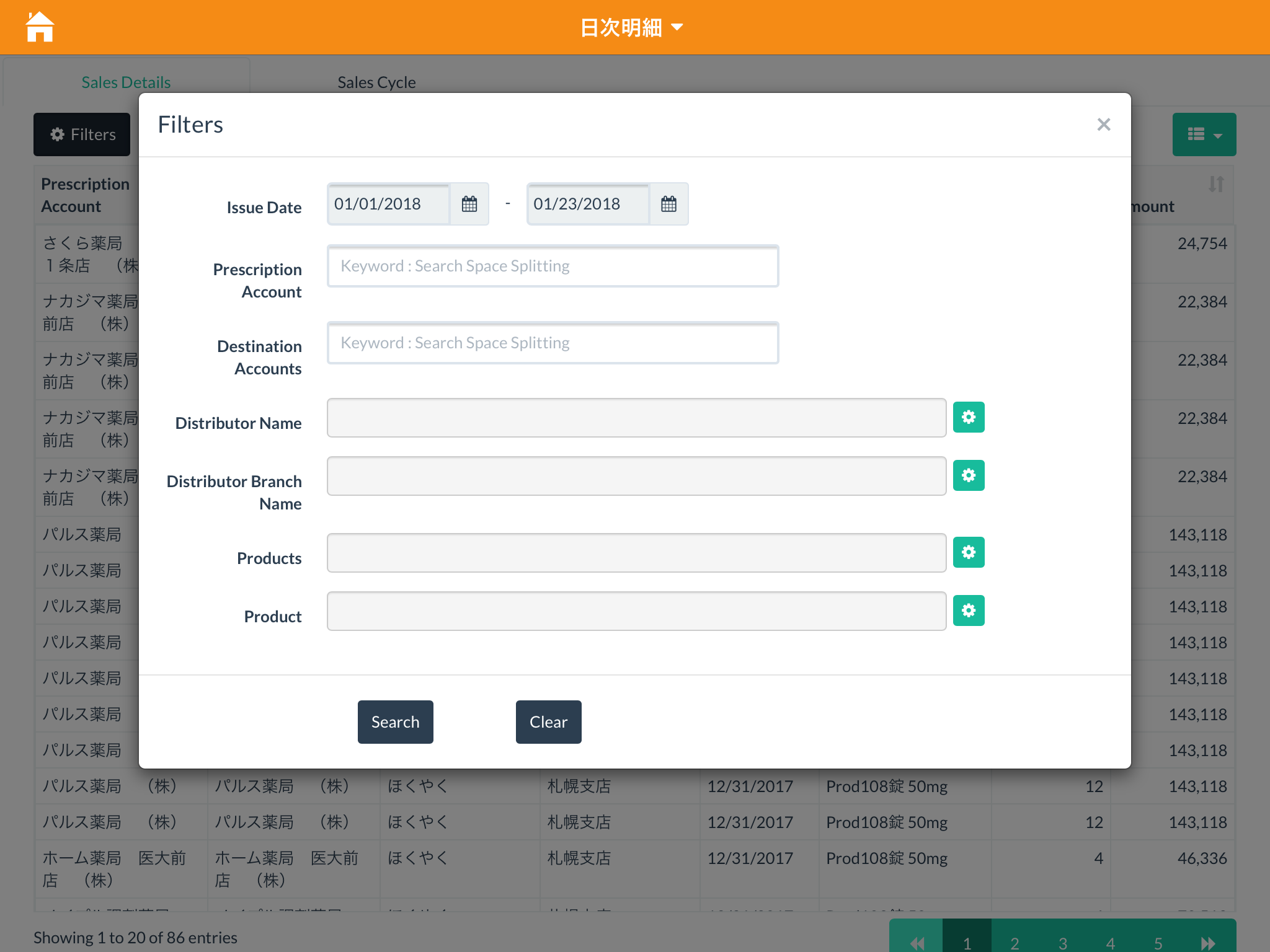Screen dimensions: 1270x952
Task: Click the home icon in header
Action: [x=40, y=27]
